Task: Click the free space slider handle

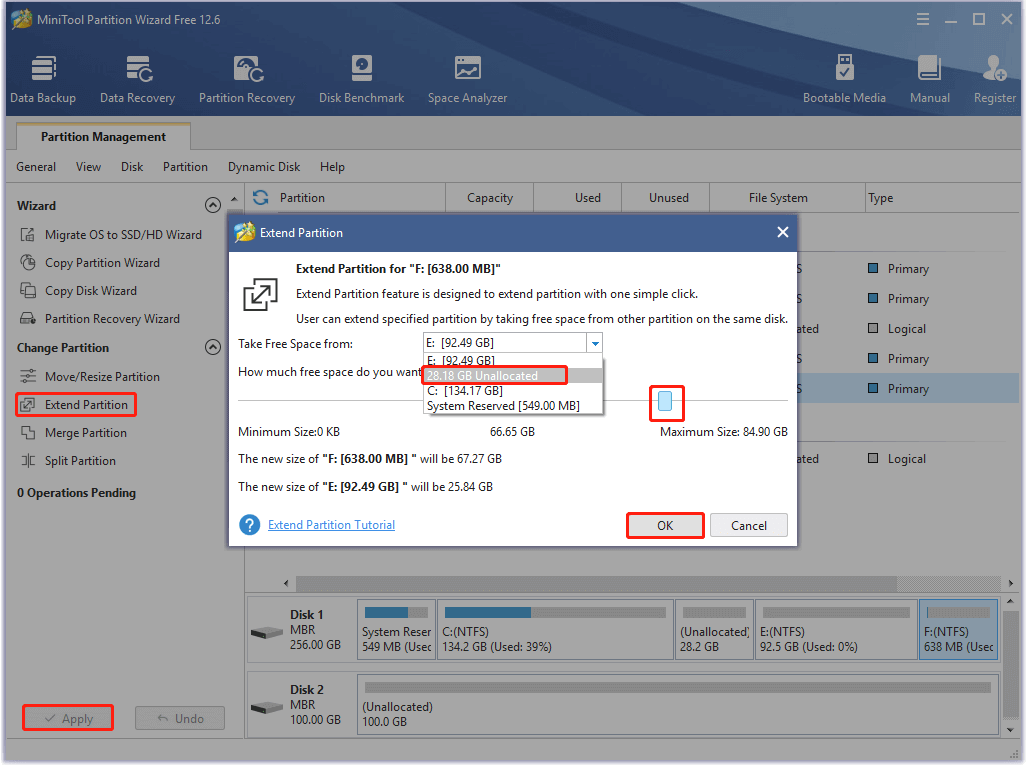Action: (x=665, y=401)
